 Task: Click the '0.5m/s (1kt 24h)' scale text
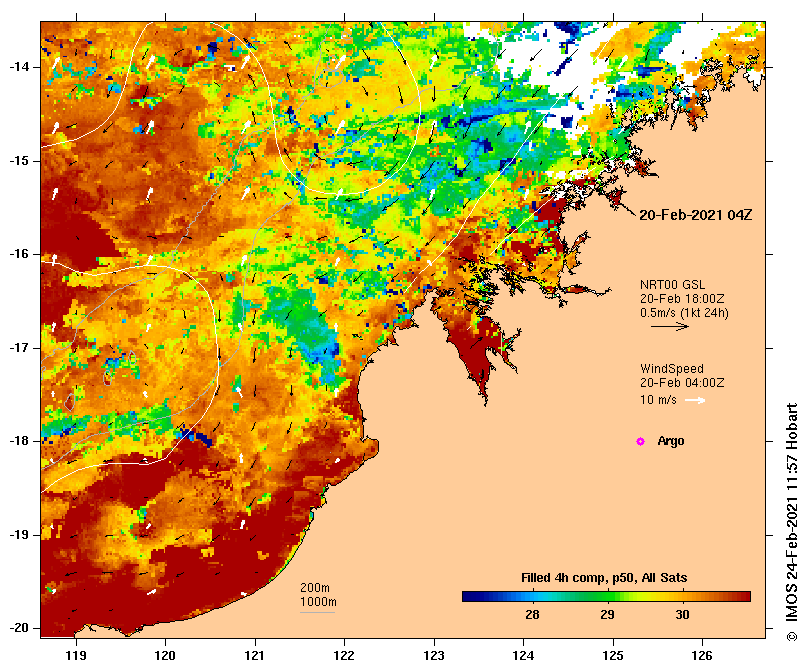[684, 313]
